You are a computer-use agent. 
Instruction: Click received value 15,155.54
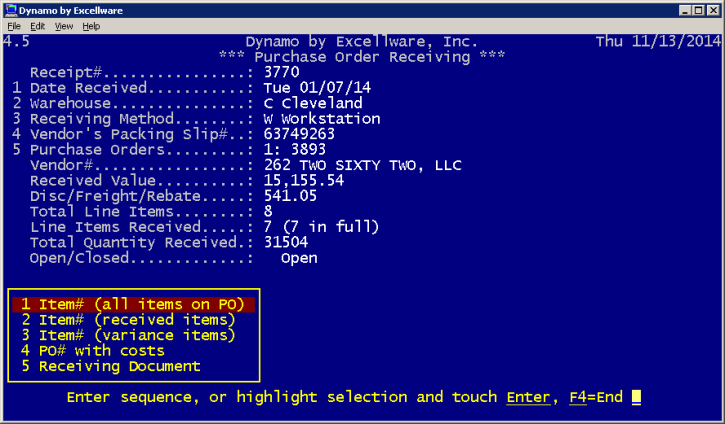[304, 180]
